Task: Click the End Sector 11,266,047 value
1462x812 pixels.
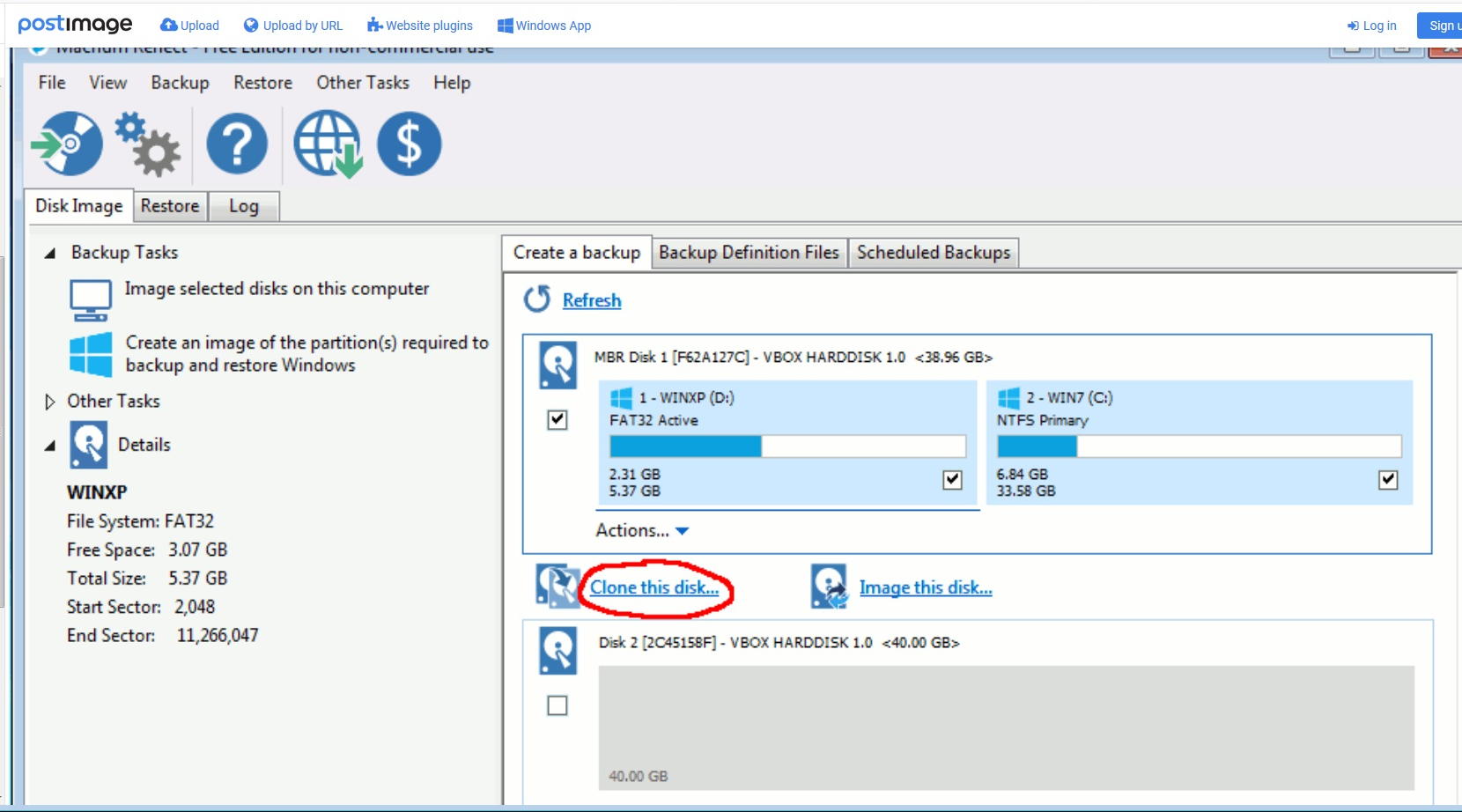Action: [218, 635]
